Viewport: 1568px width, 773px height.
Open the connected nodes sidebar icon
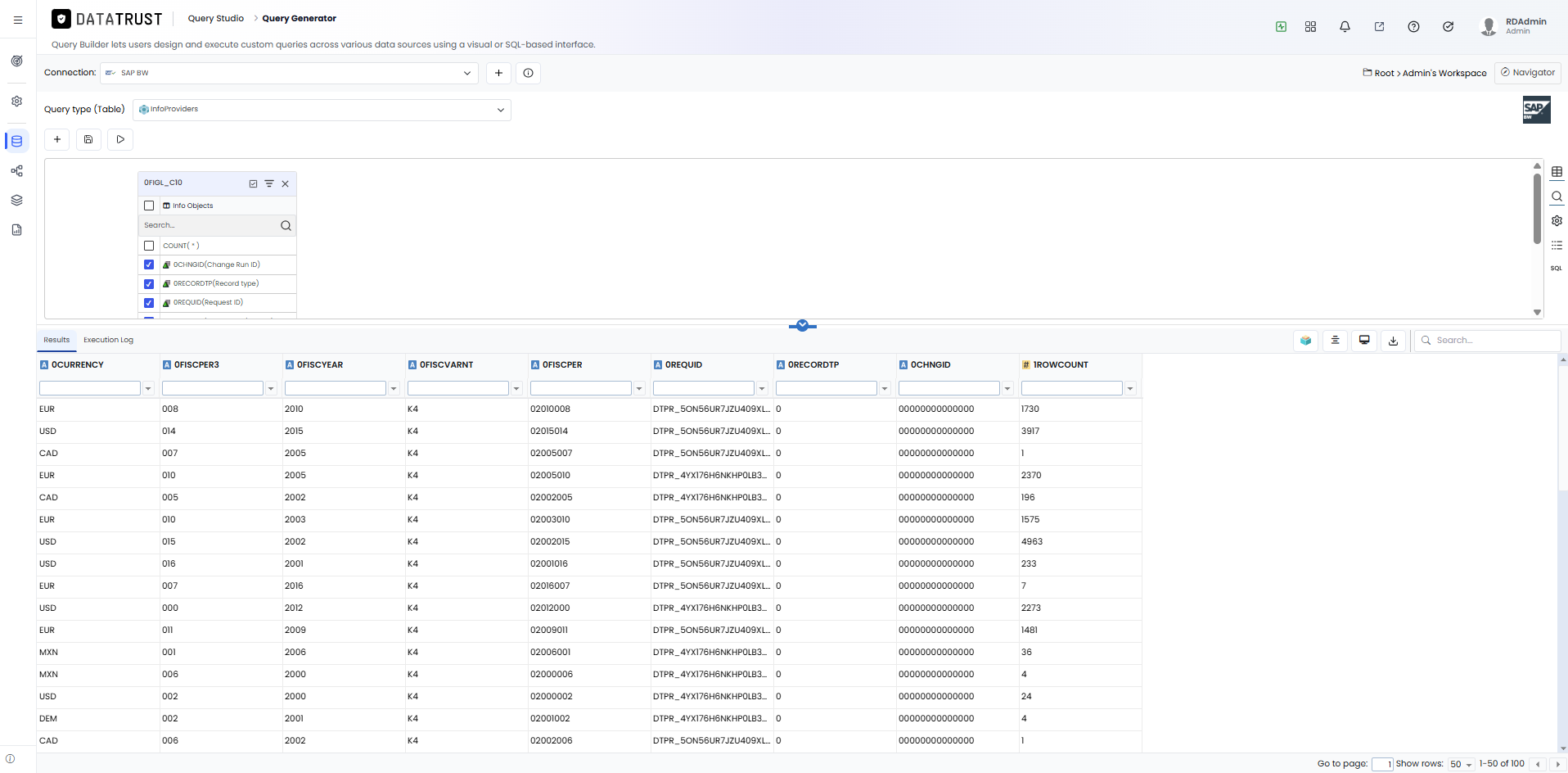(16, 170)
